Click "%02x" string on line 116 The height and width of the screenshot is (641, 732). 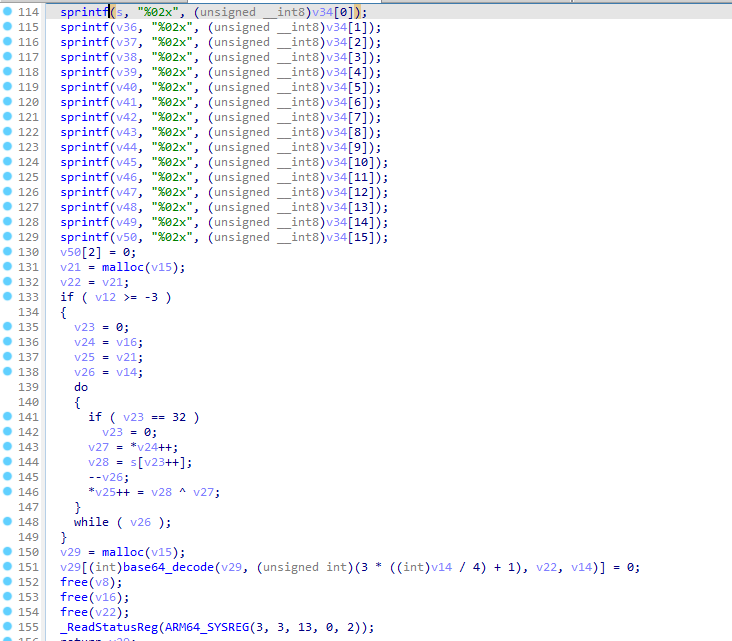[172, 42]
